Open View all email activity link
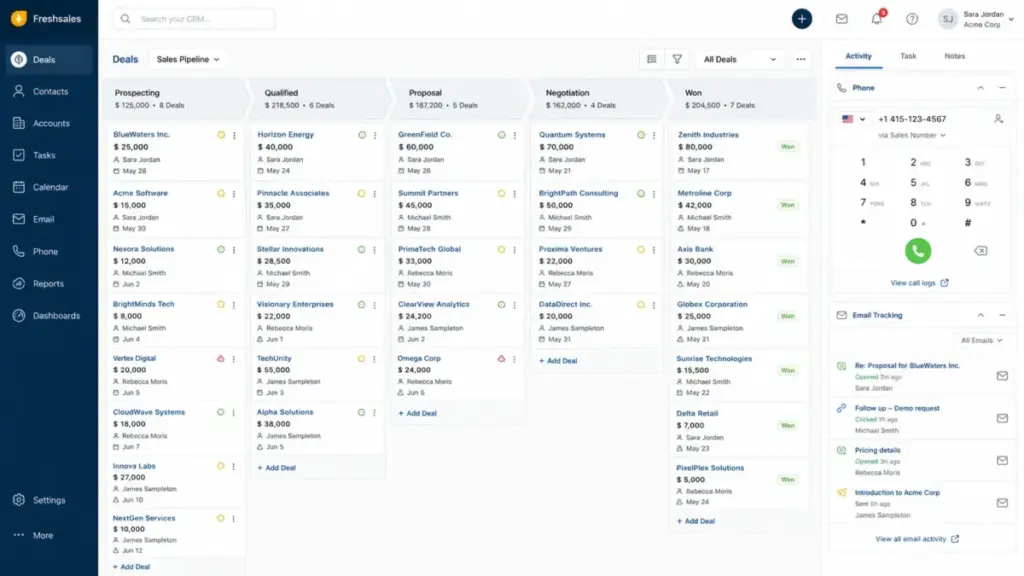Viewport: 1024px width, 576px height. [x=917, y=539]
